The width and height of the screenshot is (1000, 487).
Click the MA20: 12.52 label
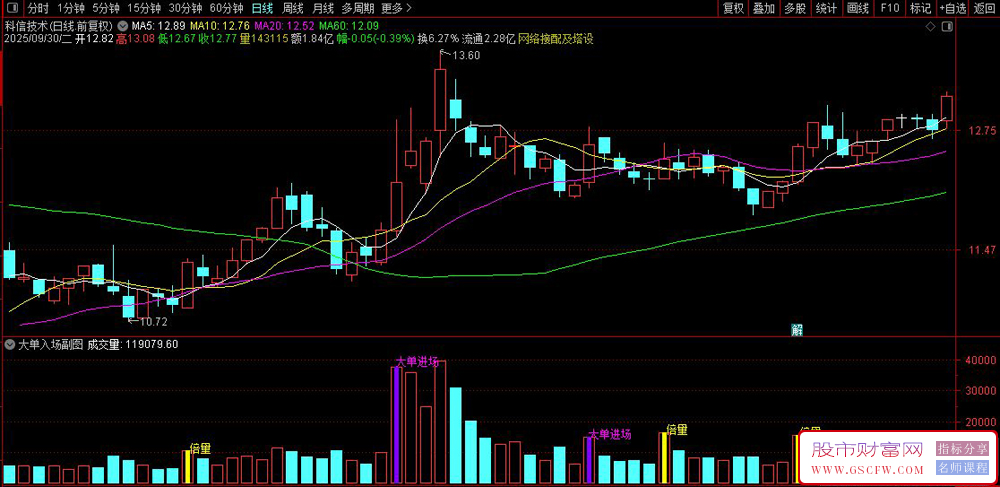pyautogui.click(x=284, y=26)
